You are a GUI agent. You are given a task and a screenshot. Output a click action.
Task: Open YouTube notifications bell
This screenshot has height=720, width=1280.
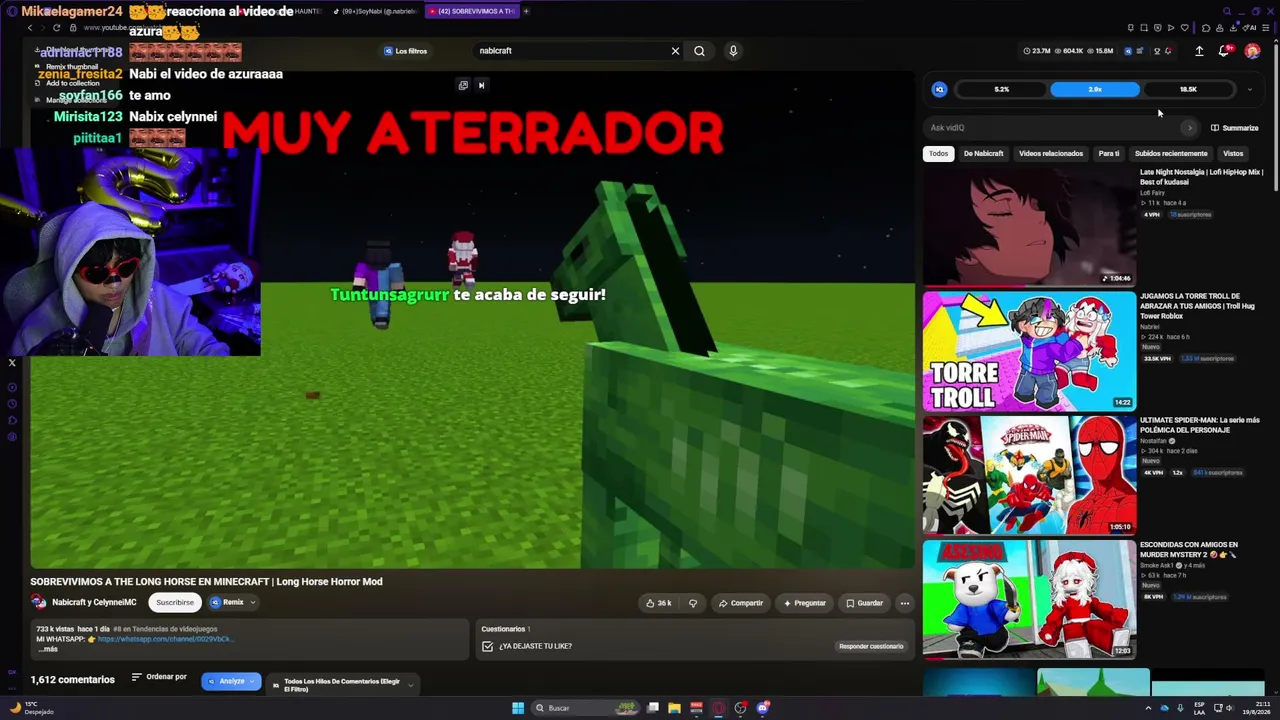(1224, 51)
